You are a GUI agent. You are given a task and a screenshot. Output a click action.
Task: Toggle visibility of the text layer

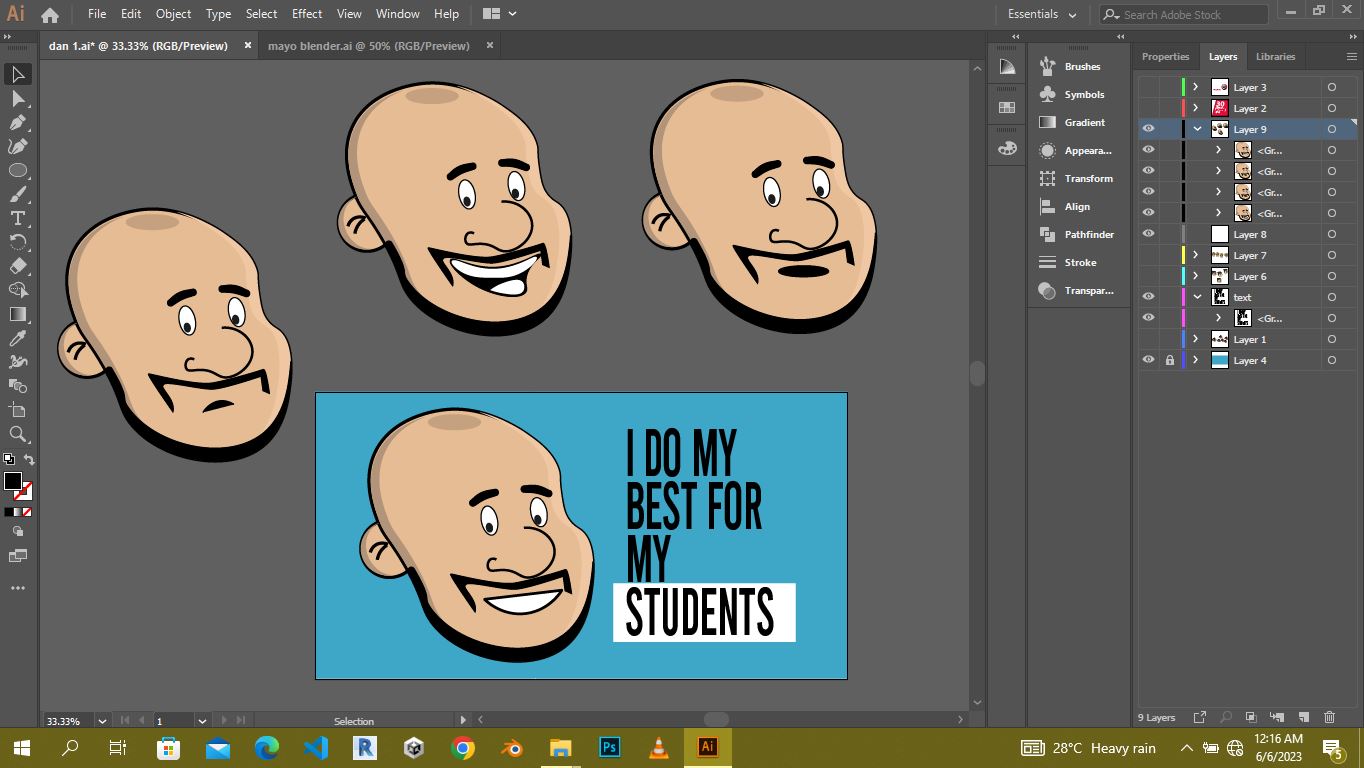pos(1148,297)
